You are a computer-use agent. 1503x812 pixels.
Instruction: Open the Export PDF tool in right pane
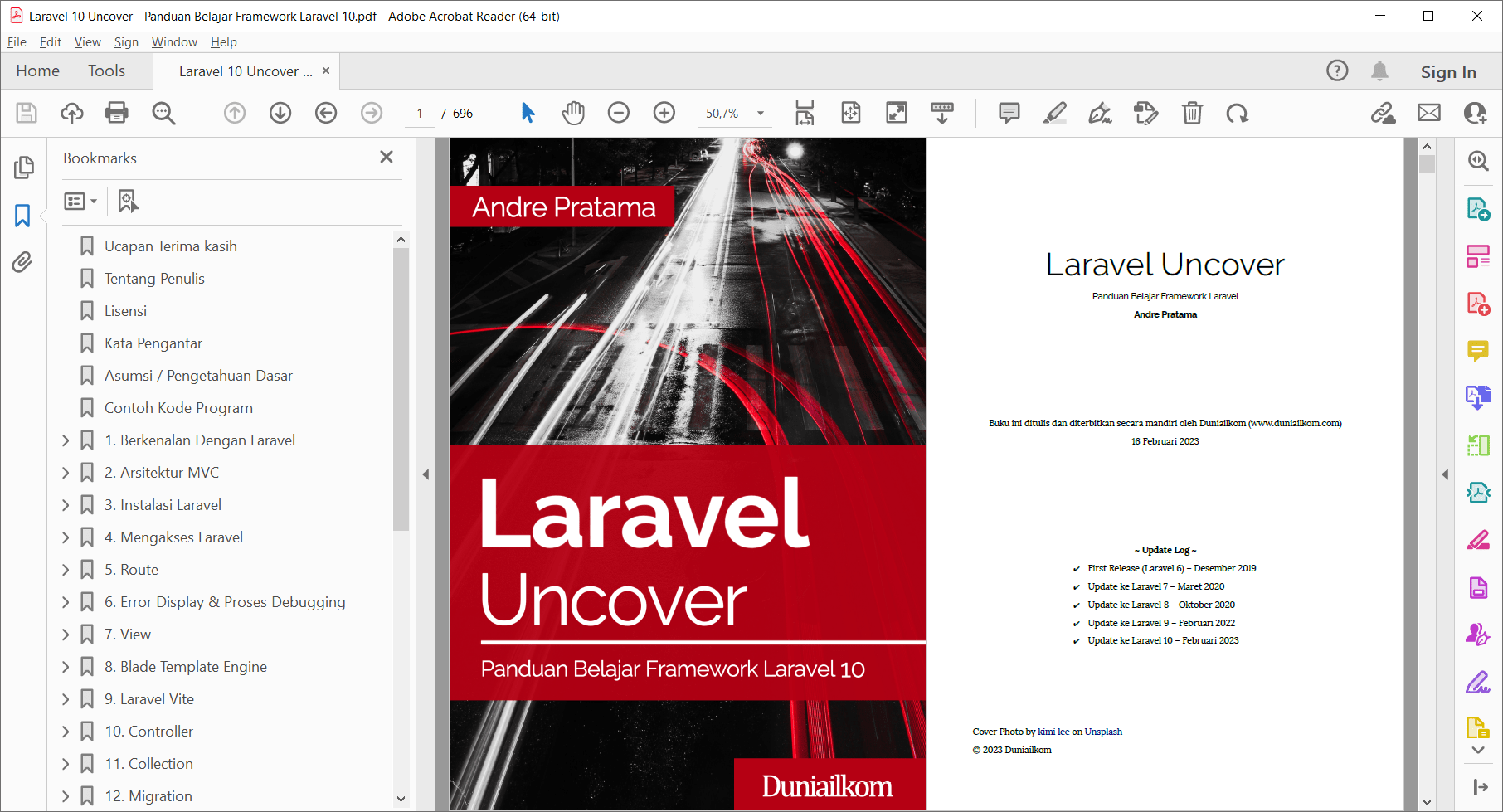click(1478, 209)
